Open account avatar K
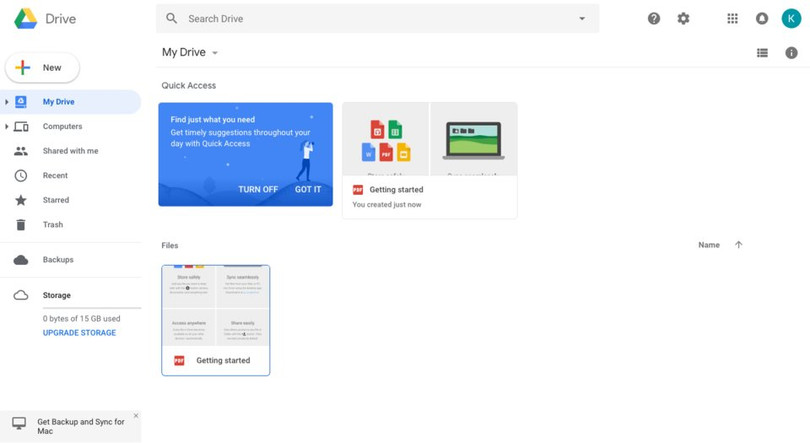This screenshot has height=443, width=810. pos(791,19)
